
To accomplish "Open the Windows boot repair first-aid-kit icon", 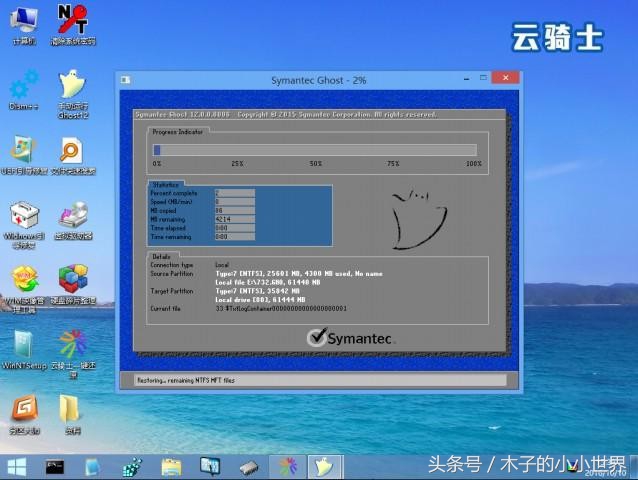I will pos(24,225).
